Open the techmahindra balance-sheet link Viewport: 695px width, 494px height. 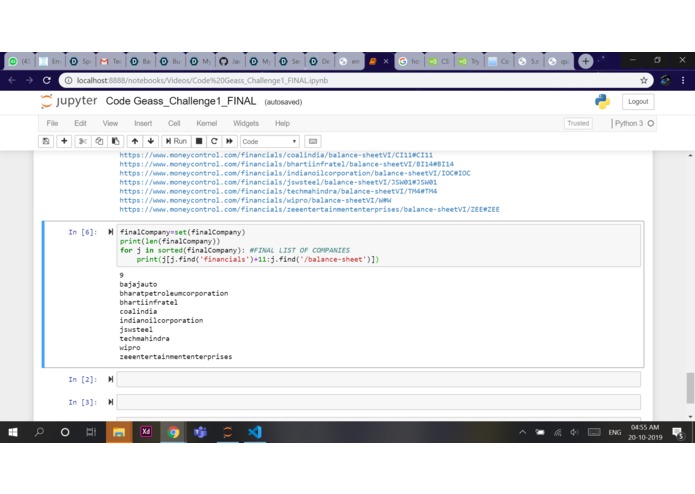click(x=278, y=191)
